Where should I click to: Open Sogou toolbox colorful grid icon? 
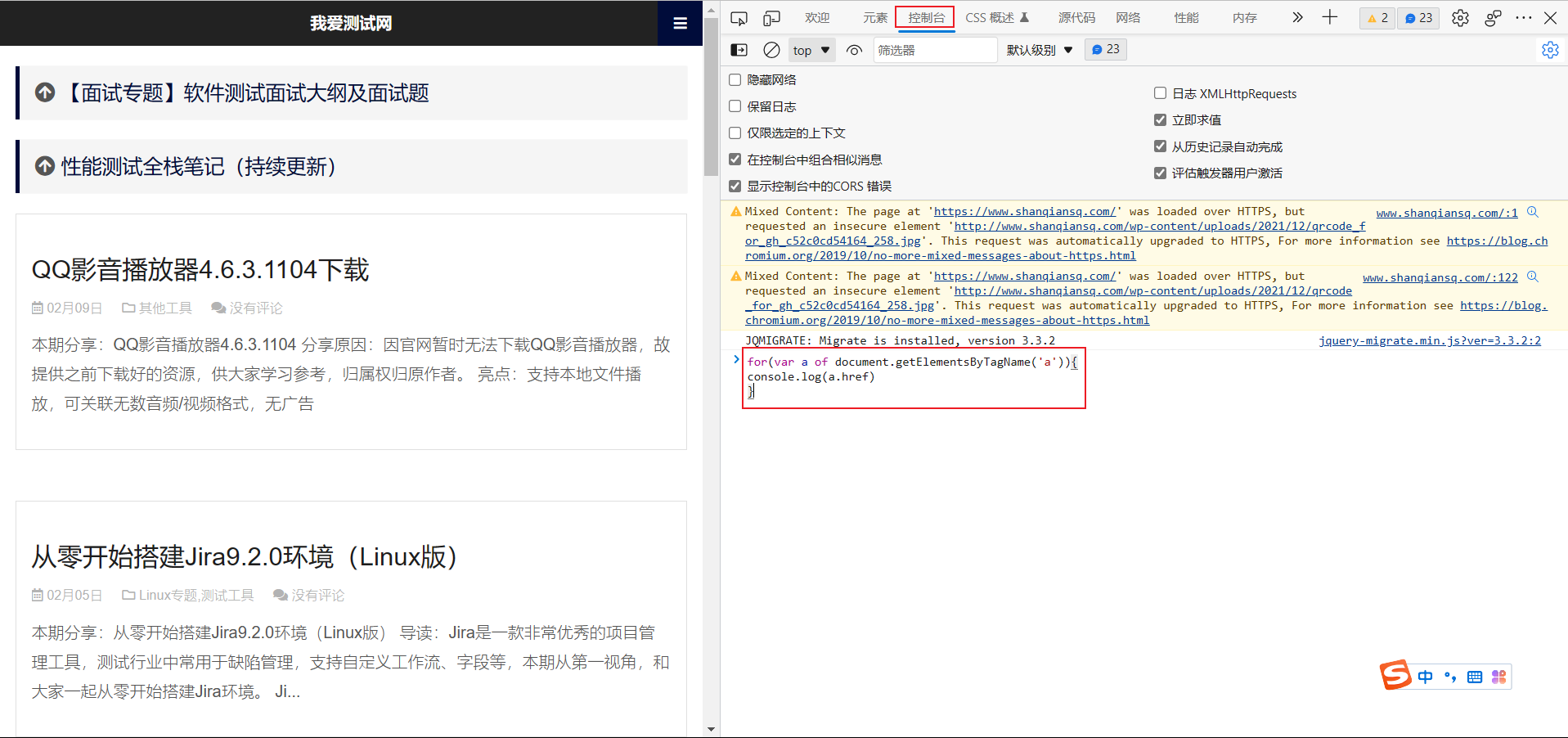(x=1498, y=677)
